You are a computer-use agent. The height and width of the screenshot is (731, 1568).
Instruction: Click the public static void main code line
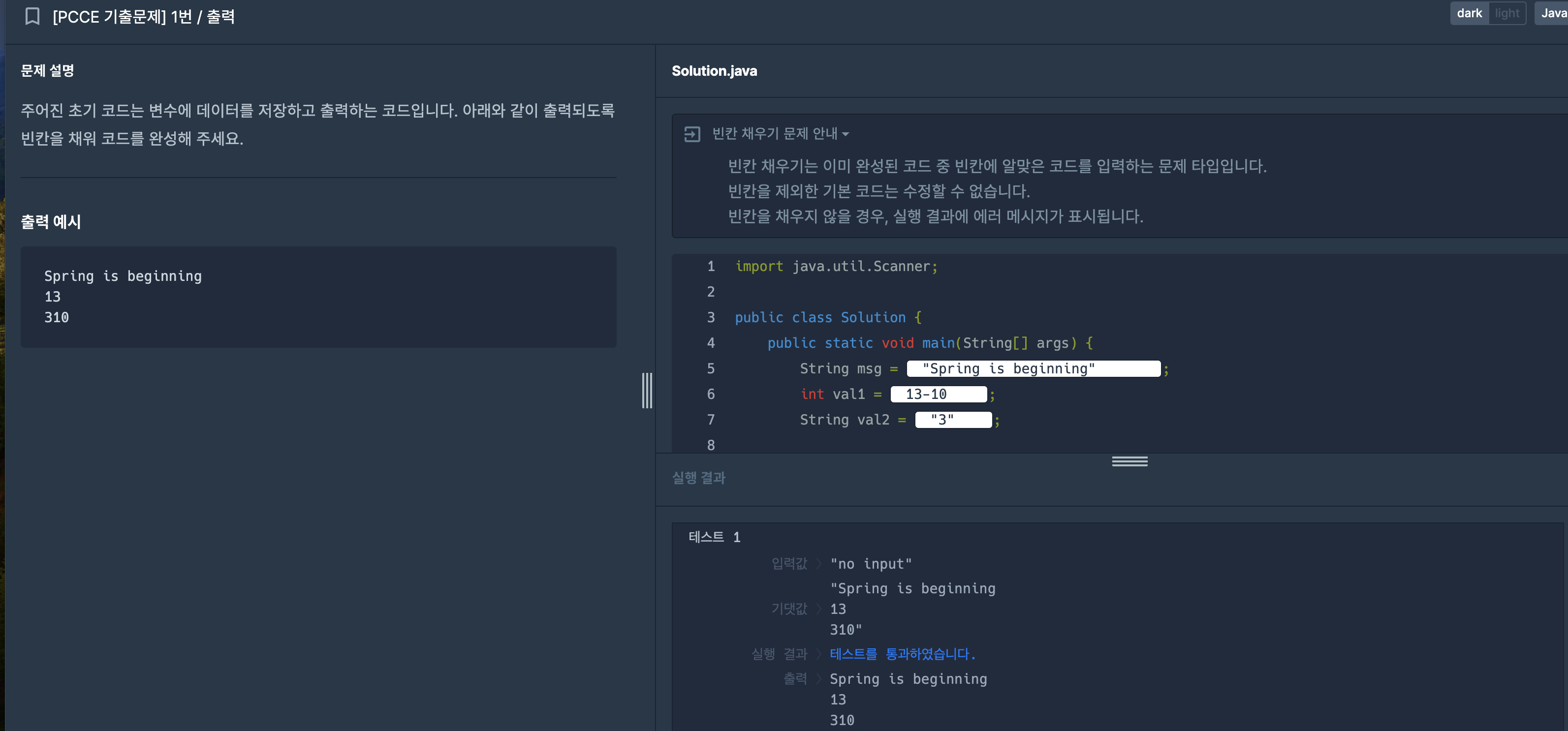point(930,343)
